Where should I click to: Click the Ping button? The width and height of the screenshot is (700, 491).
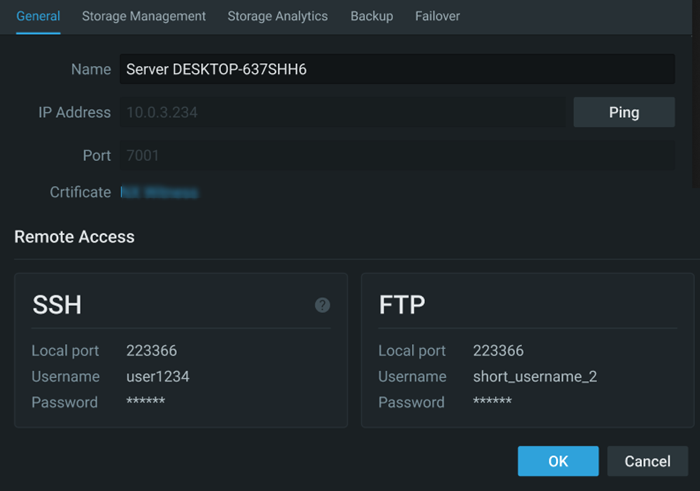(624, 112)
